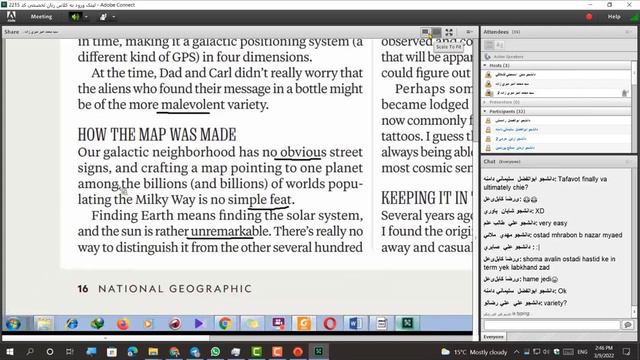This screenshot has width=640, height=360.
Task: Click the chat message input field
Action: point(552,325)
